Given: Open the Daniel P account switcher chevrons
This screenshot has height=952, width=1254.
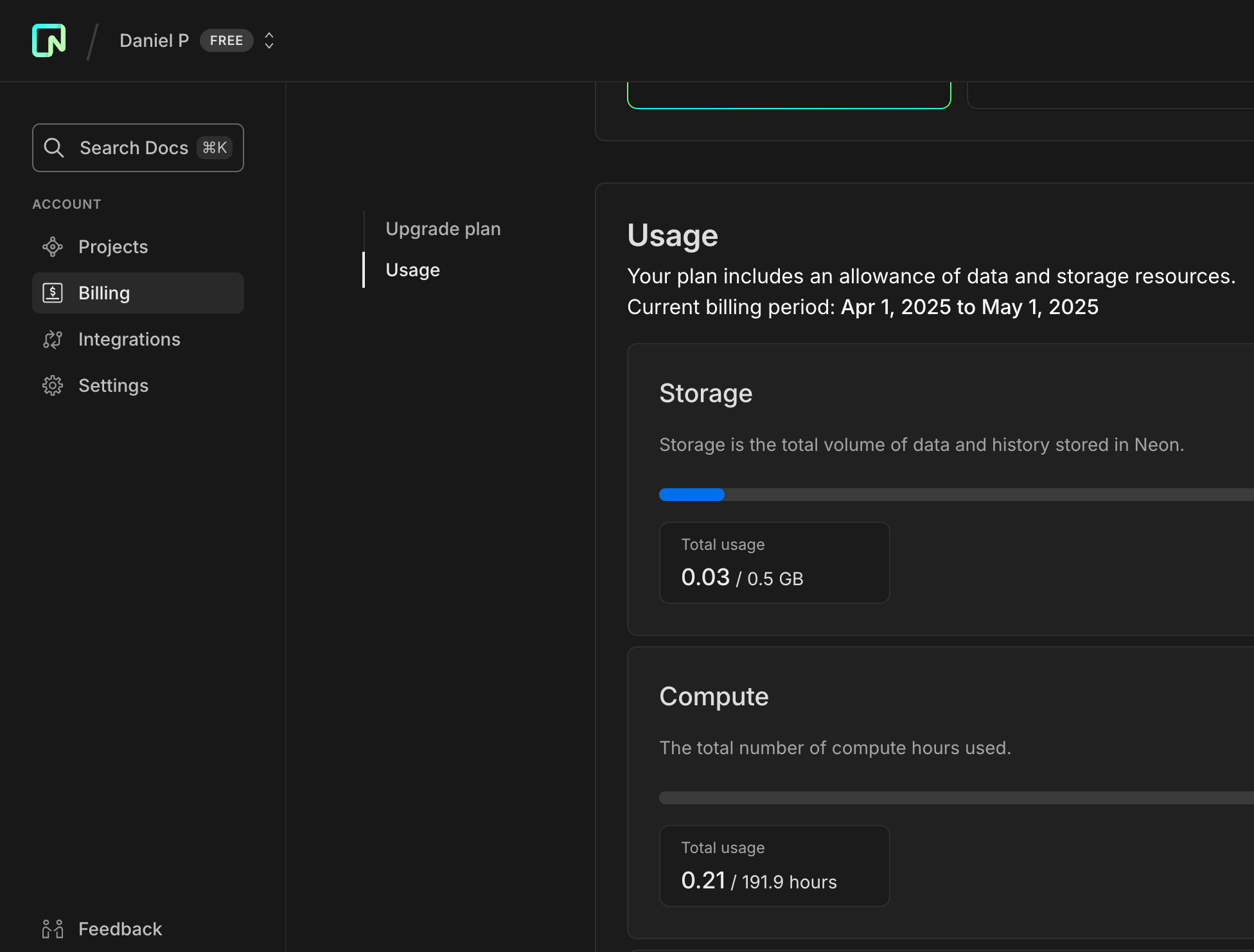Looking at the screenshot, I should (269, 40).
